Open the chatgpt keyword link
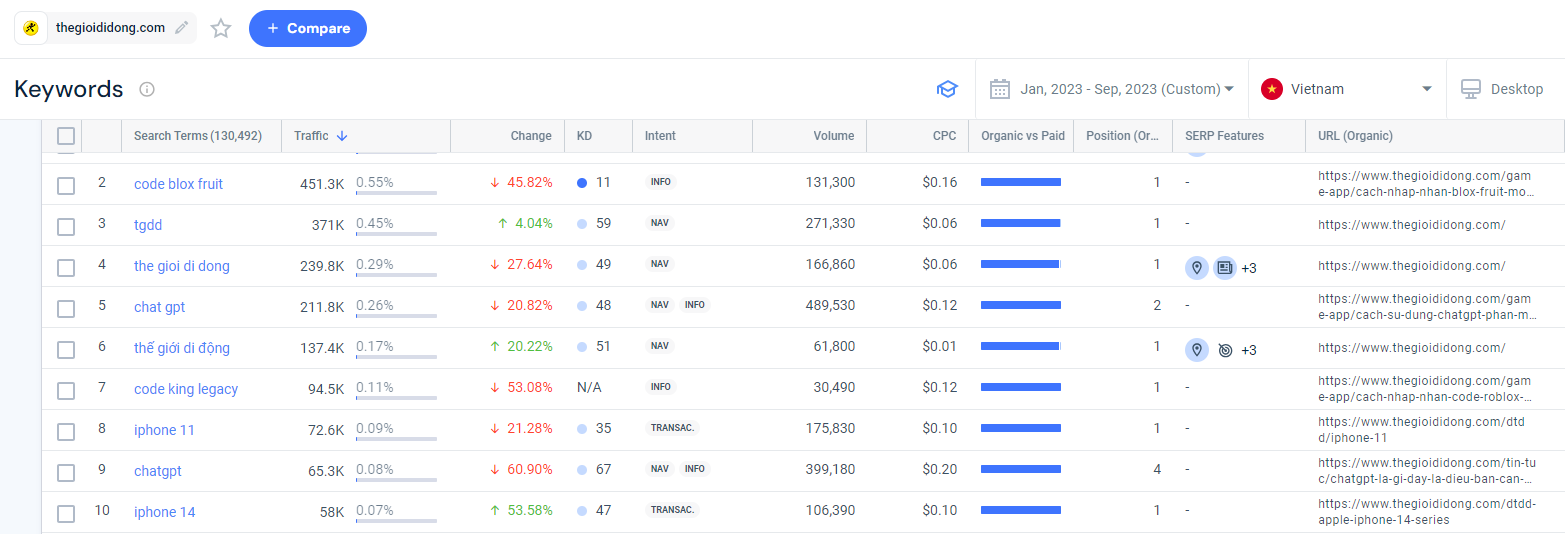Image resolution: width=1565 pixels, height=534 pixels. click(158, 471)
